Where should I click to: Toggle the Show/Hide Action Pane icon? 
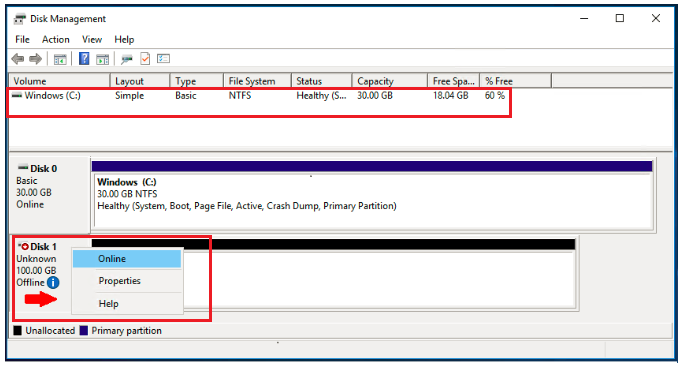tap(102, 59)
